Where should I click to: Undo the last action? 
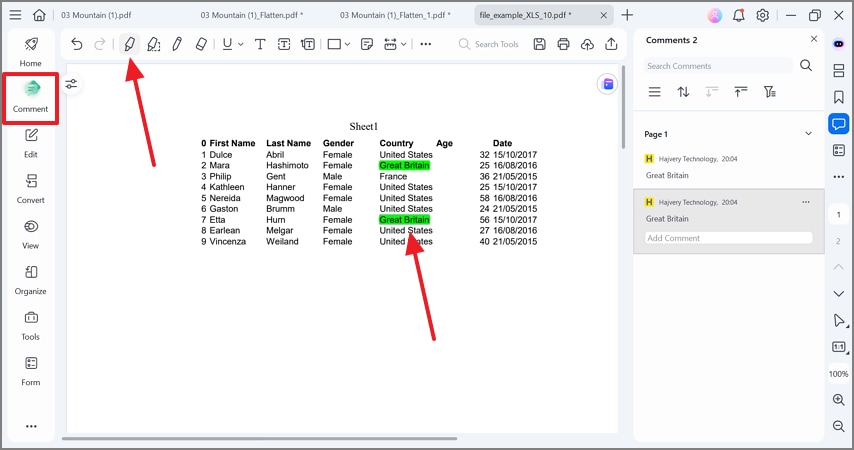click(x=76, y=44)
